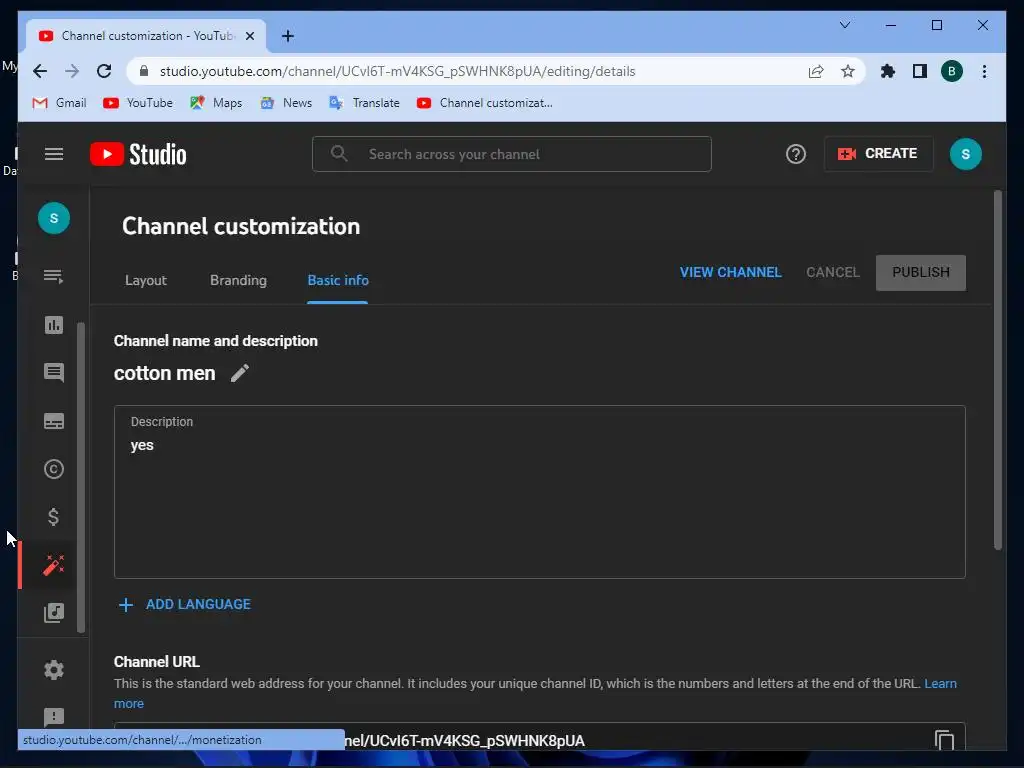Viewport: 1024px width, 768px height.
Task: Click the YouTube Studio logo
Action: (x=138, y=155)
